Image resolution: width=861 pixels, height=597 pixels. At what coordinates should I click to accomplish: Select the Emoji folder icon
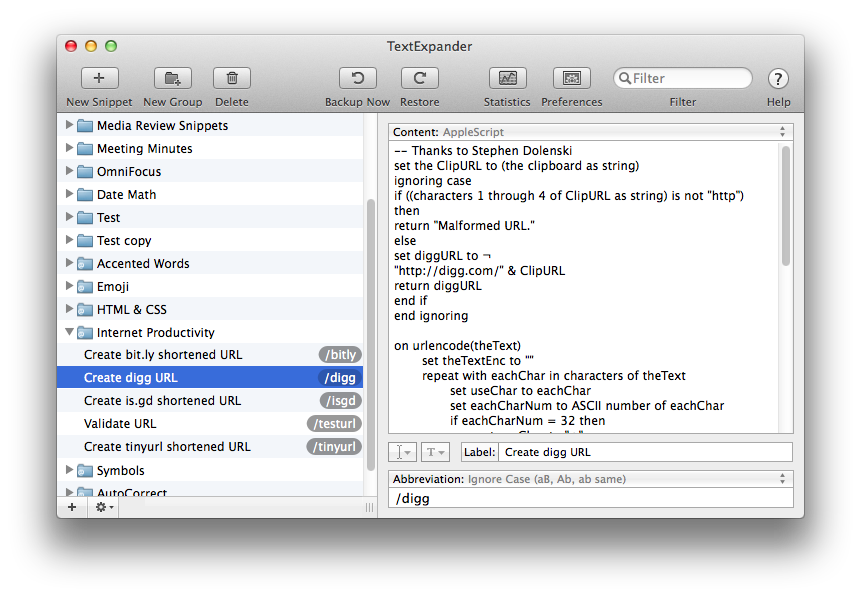click(x=85, y=287)
